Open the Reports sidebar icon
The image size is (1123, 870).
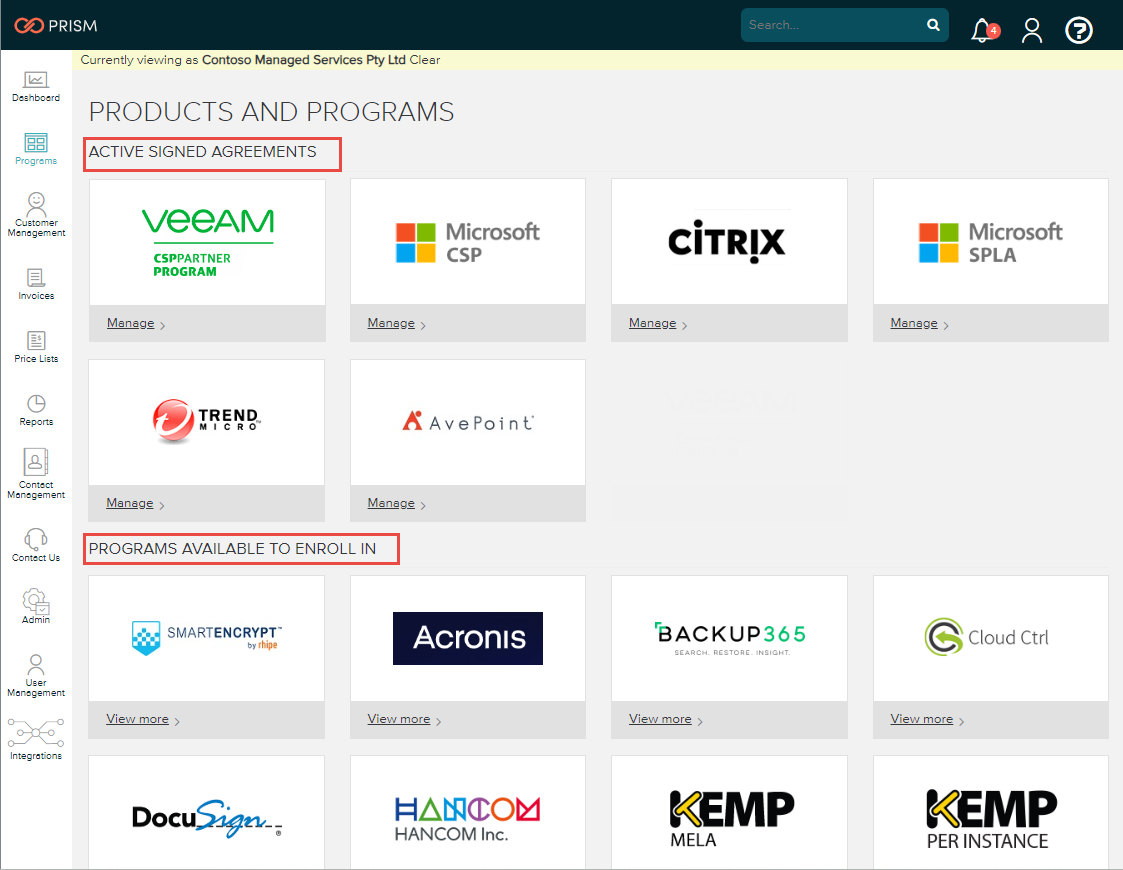tap(36, 409)
